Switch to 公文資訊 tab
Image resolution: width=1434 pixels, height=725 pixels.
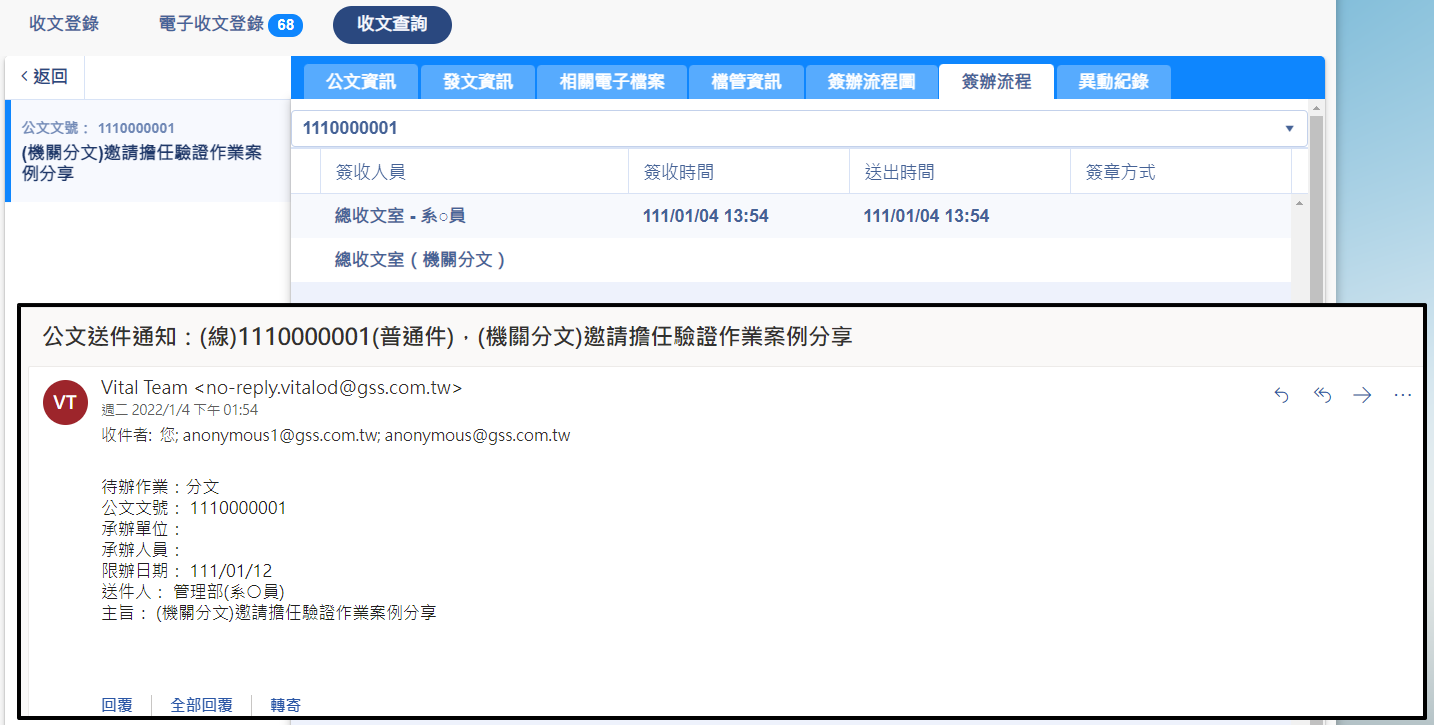361,82
